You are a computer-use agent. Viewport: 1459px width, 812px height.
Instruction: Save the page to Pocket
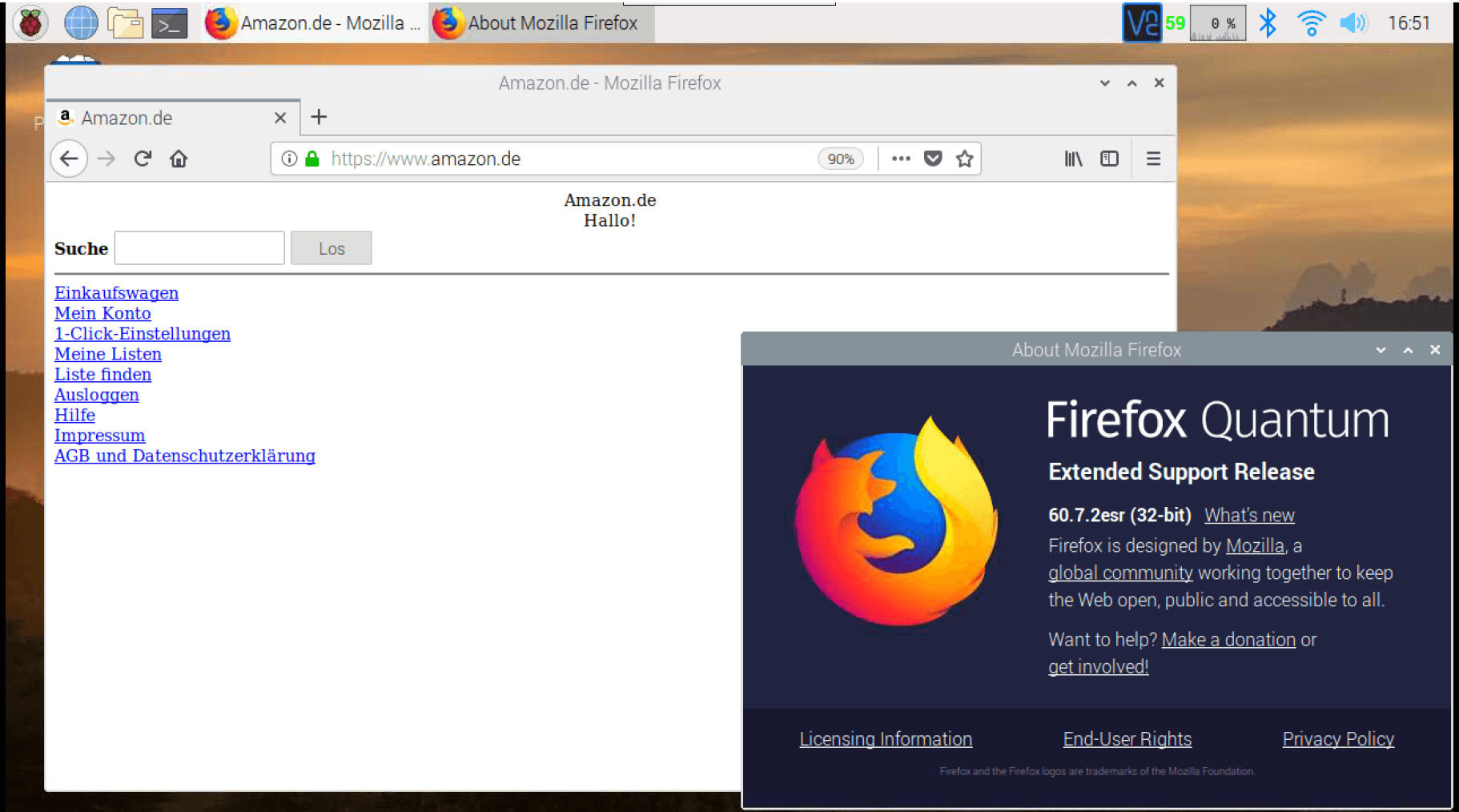coord(933,159)
